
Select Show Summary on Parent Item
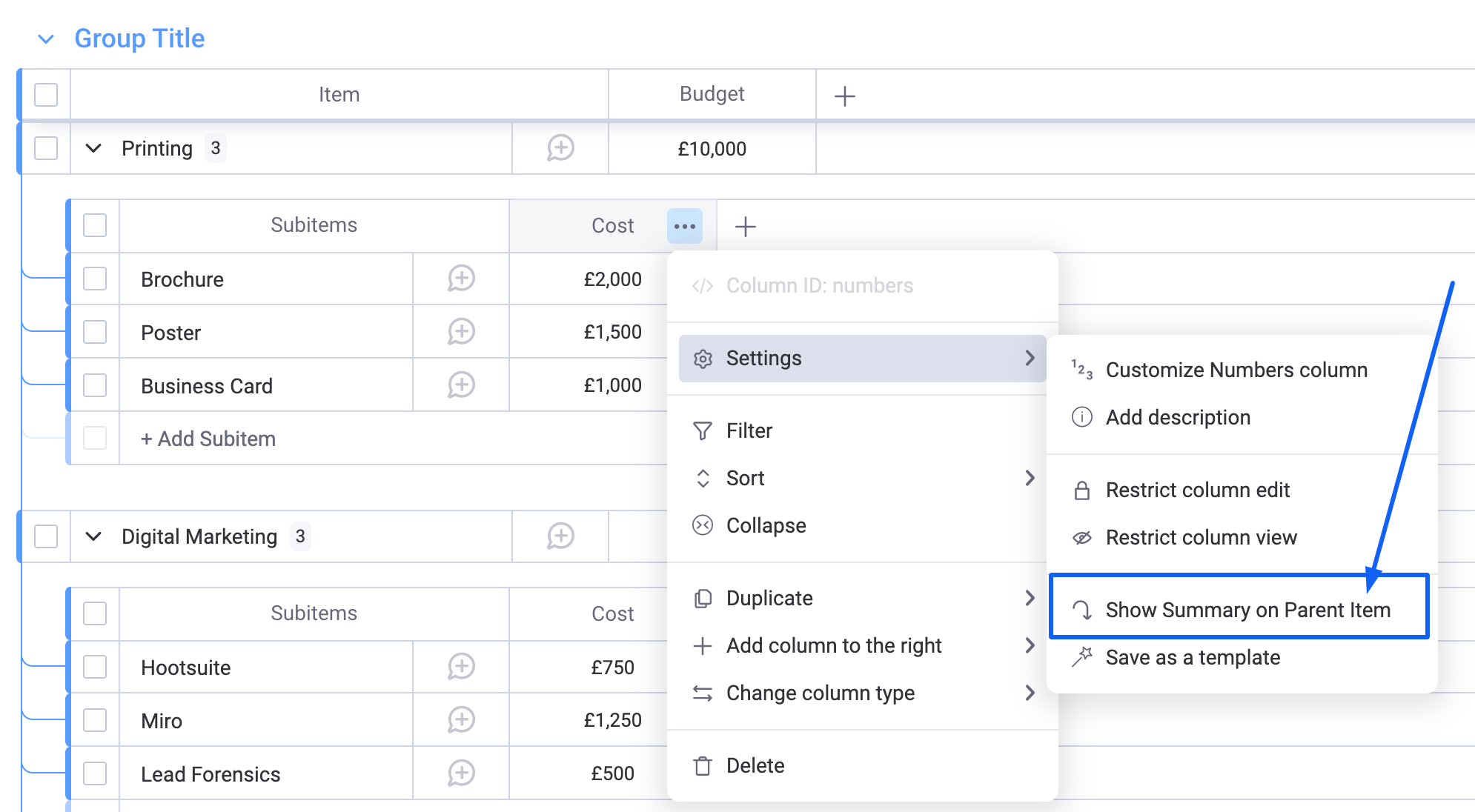coord(1247,610)
